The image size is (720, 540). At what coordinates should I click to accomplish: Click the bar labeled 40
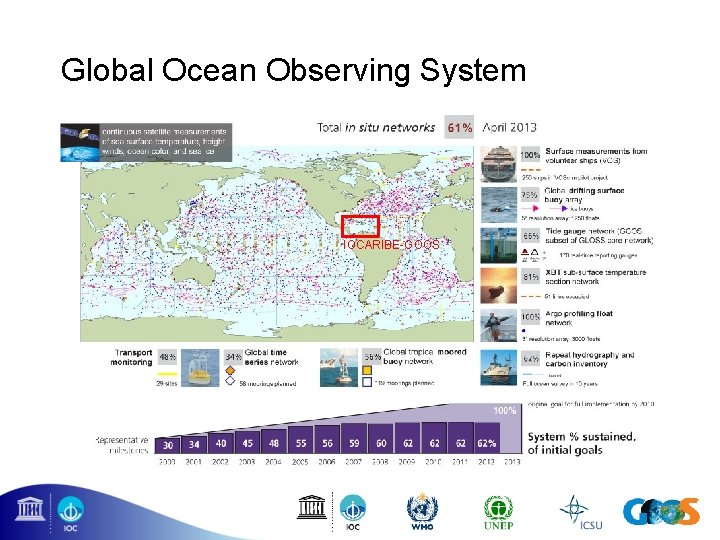[221, 442]
